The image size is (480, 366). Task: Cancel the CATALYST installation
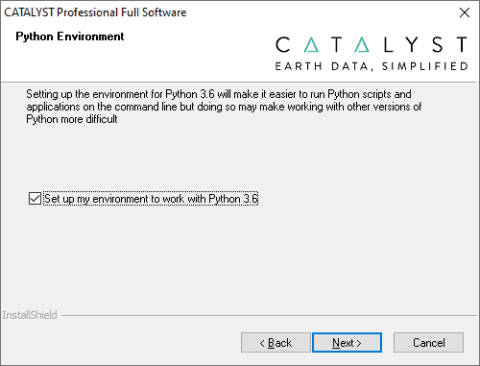pos(428,342)
